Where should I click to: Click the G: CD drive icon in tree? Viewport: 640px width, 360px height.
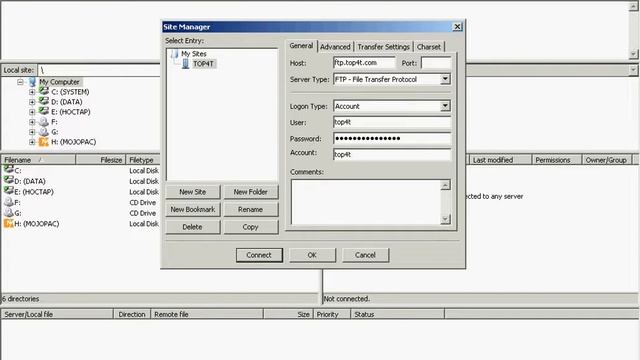point(44,131)
